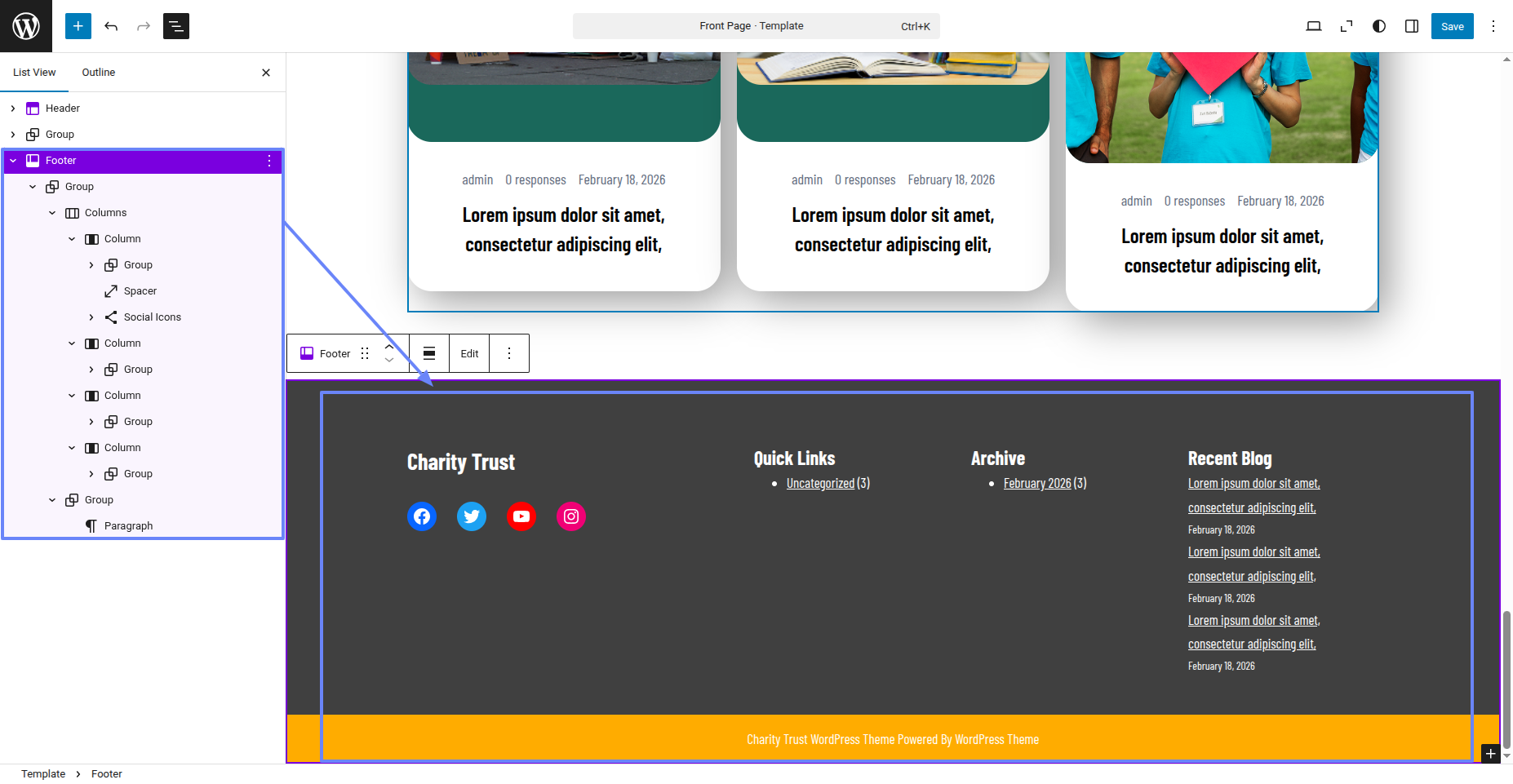
Task: Click the YouTube social icon
Action: 521,516
